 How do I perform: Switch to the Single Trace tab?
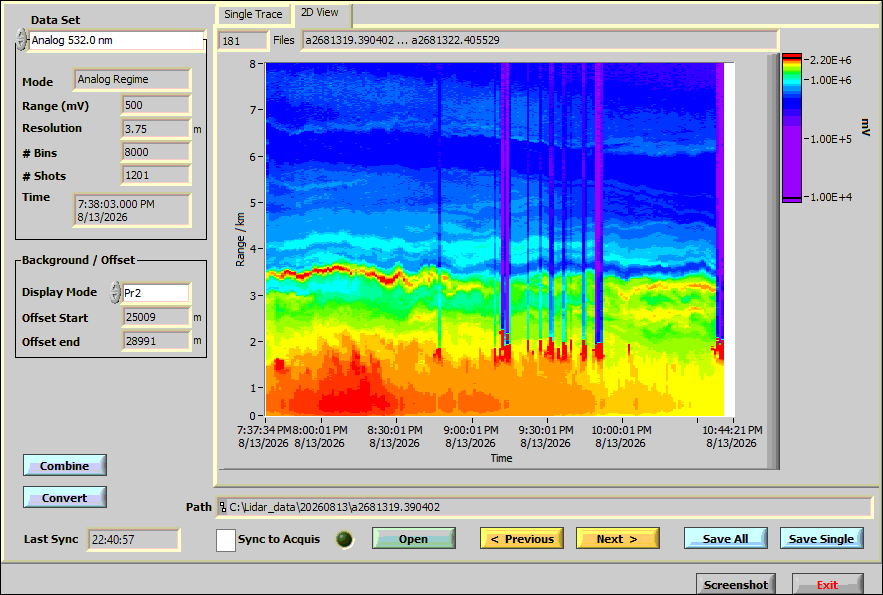253,14
